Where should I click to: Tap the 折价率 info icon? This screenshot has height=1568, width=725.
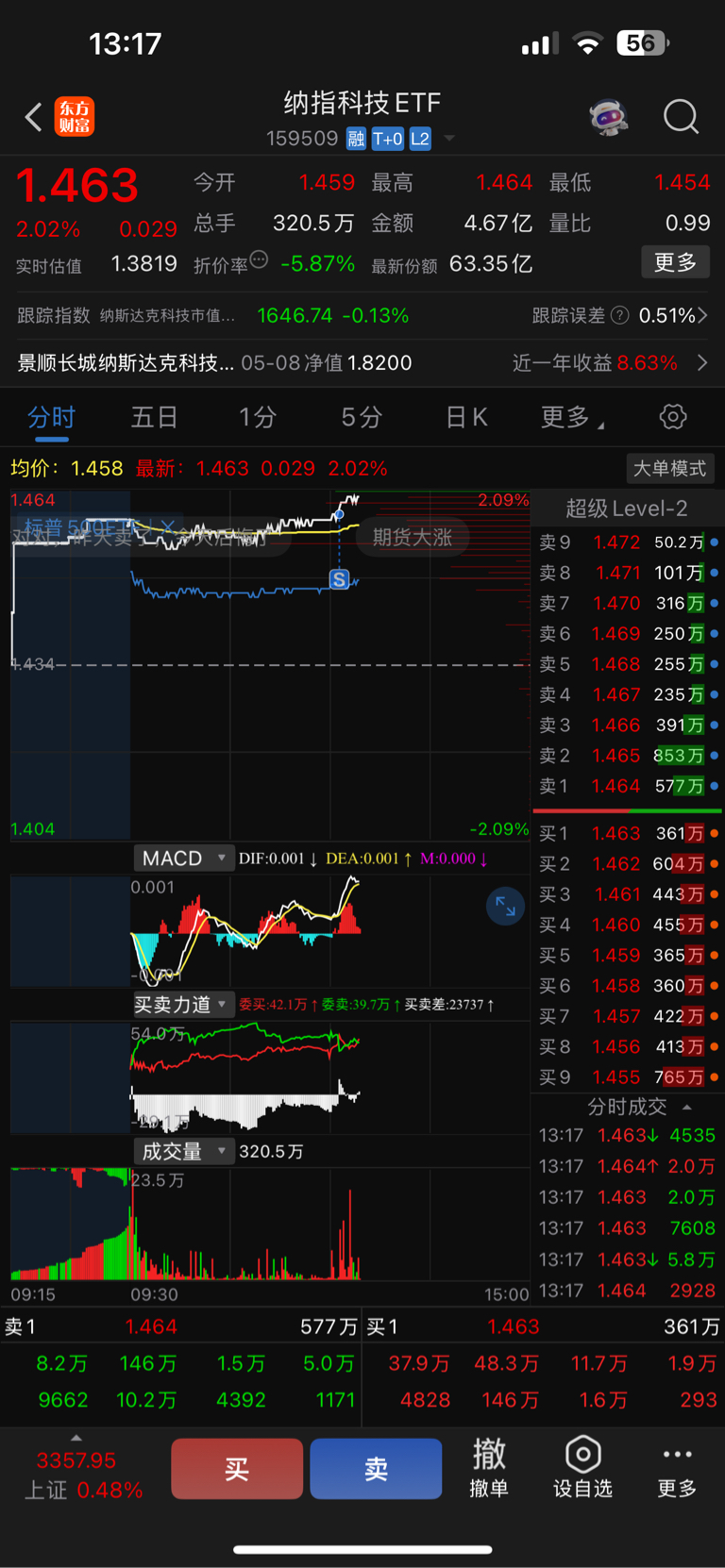pyautogui.click(x=259, y=259)
